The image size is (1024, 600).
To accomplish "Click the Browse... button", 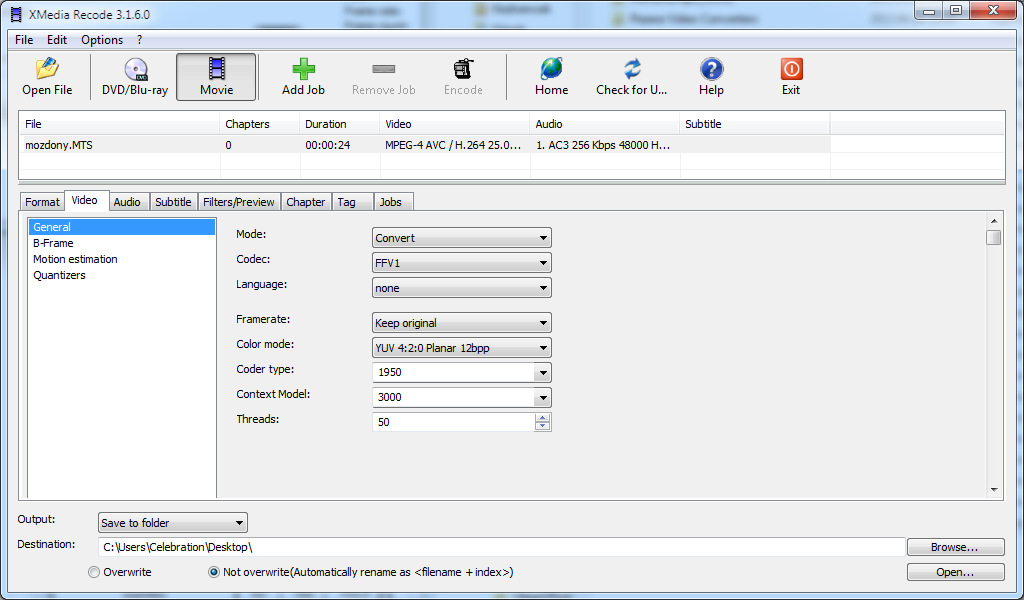I will pos(955,547).
